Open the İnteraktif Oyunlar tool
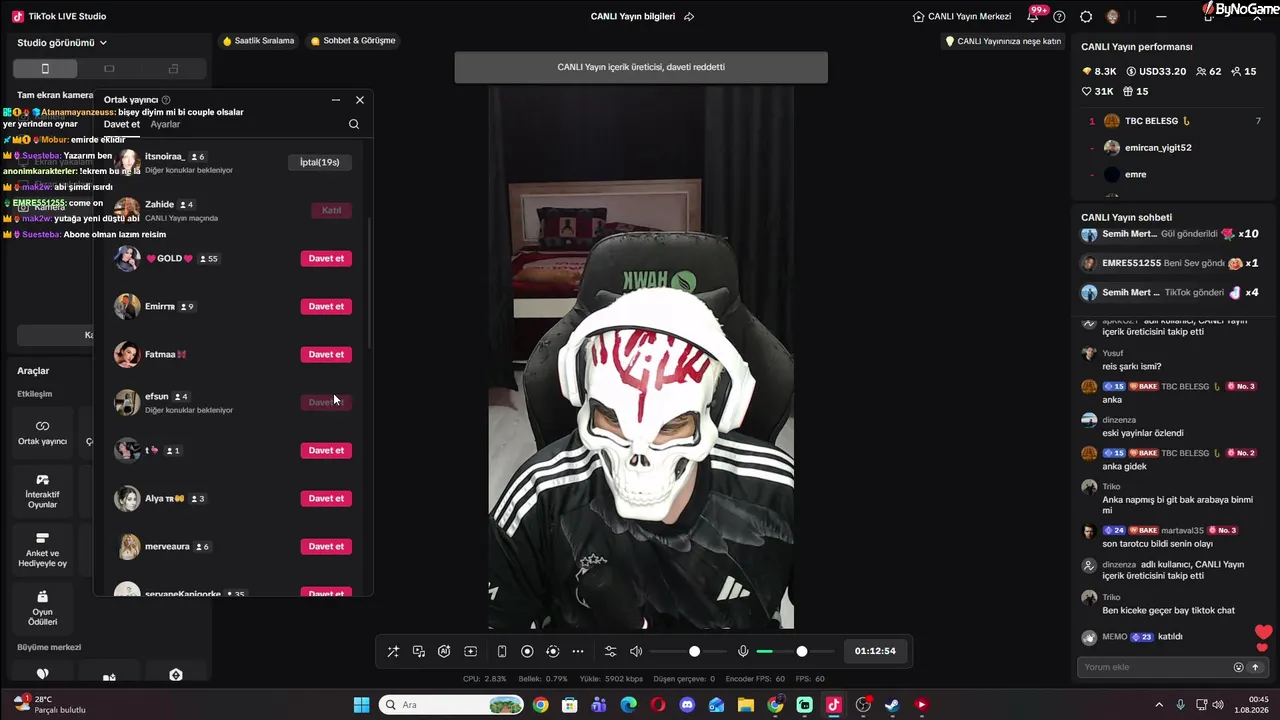The width and height of the screenshot is (1280, 720). click(x=43, y=492)
